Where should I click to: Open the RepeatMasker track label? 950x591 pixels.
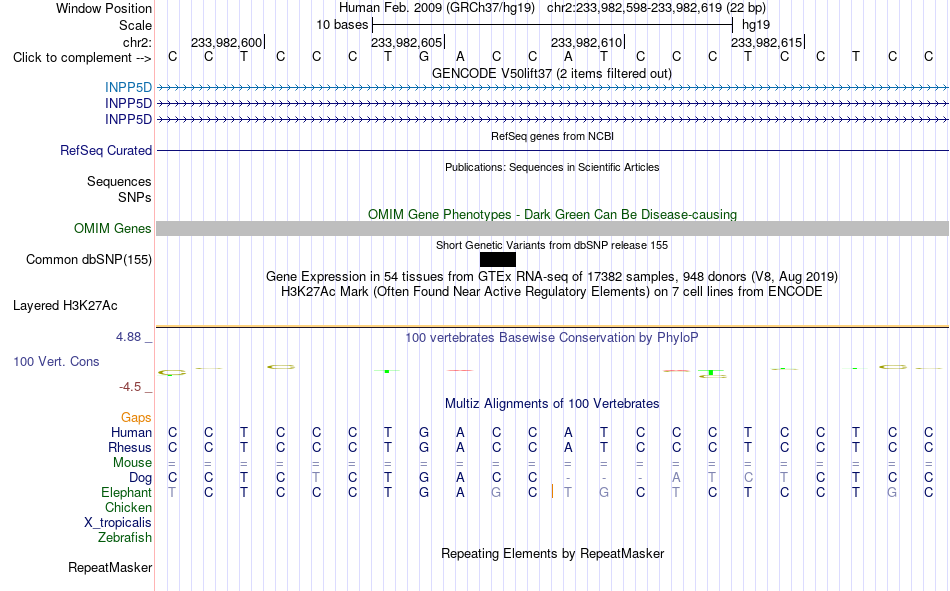click(x=110, y=567)
